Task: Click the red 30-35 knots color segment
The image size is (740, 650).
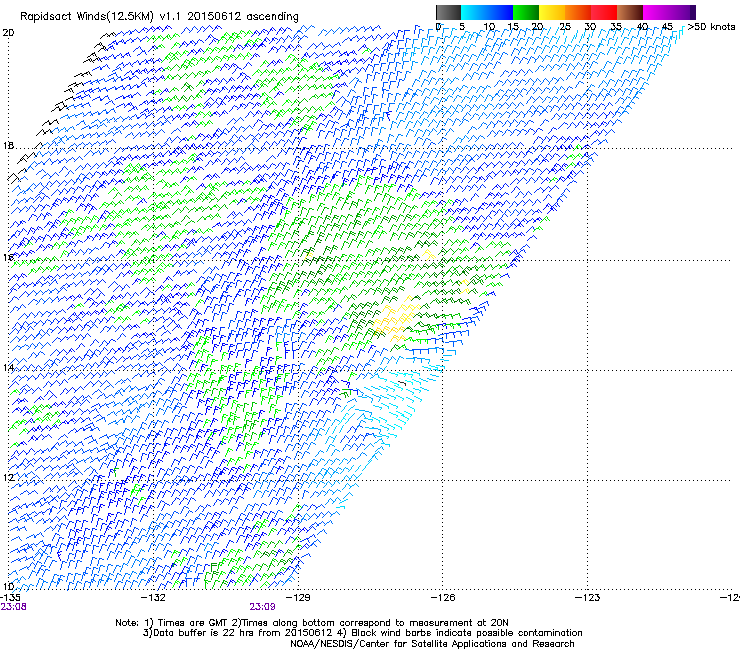Action: (x=604, y=12)
